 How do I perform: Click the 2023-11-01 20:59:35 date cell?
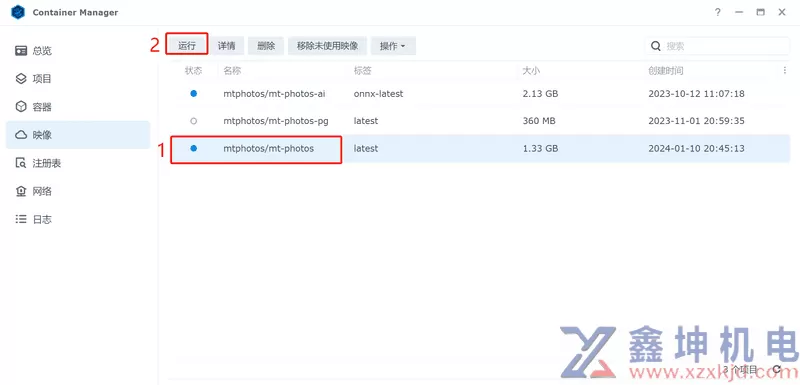(x=696, y=121)
